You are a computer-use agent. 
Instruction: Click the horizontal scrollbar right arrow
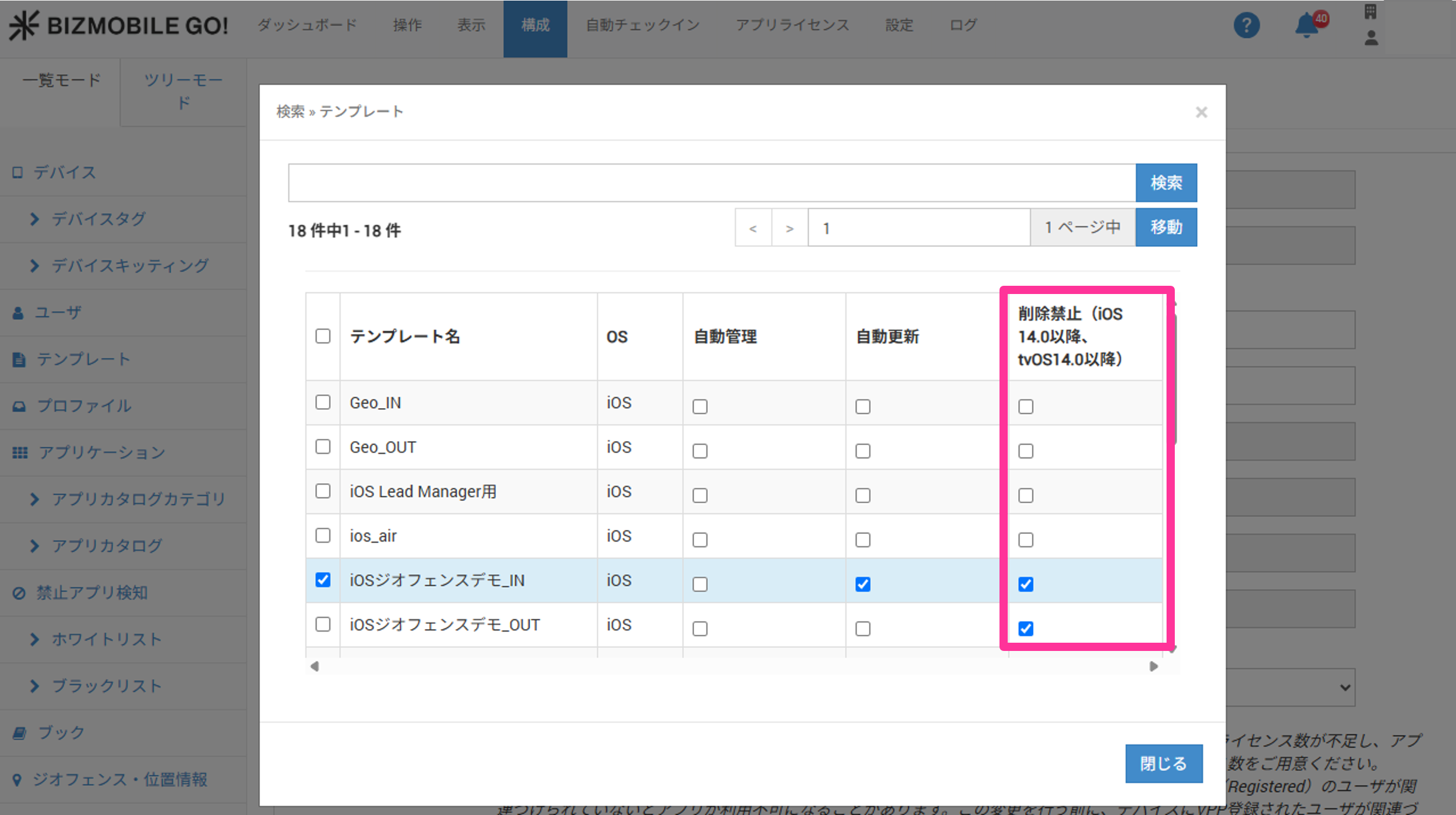click(x=1153, y=666)
